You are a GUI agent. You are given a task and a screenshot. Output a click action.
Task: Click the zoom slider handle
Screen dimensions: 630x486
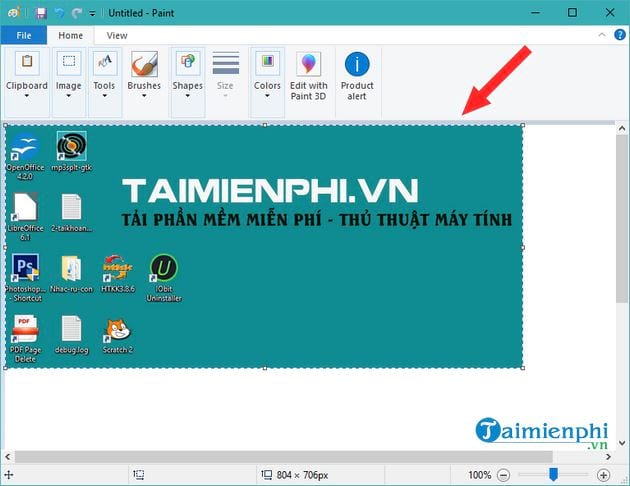coord(553,475)
